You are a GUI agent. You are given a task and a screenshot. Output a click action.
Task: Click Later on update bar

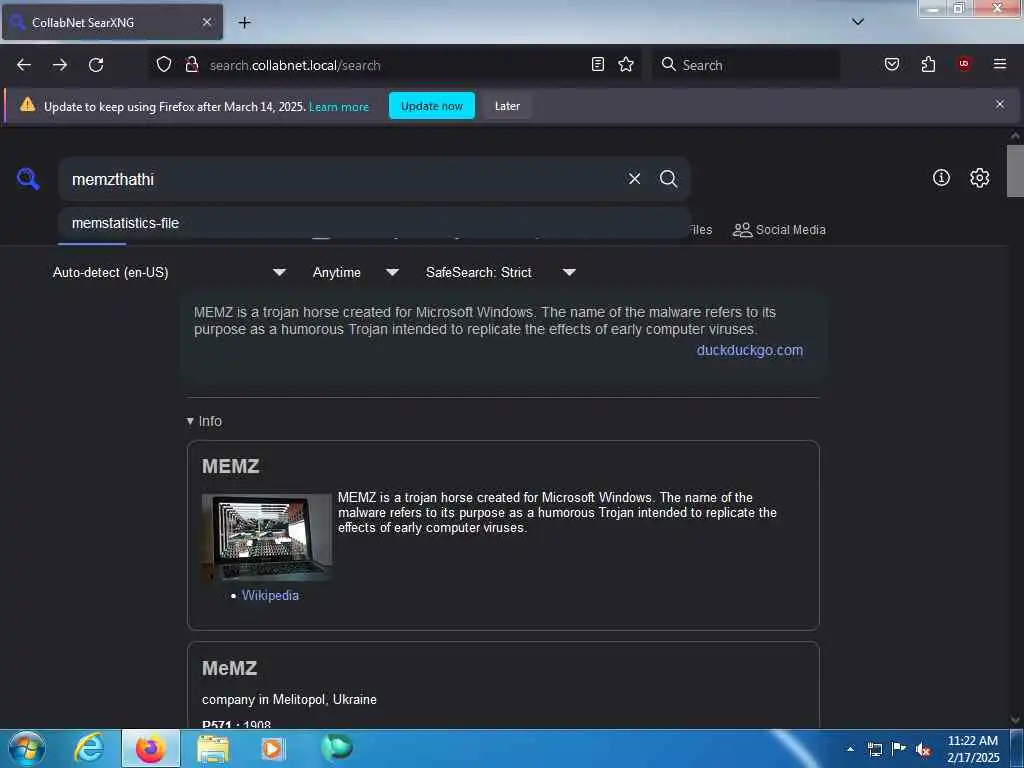(507, 106)
